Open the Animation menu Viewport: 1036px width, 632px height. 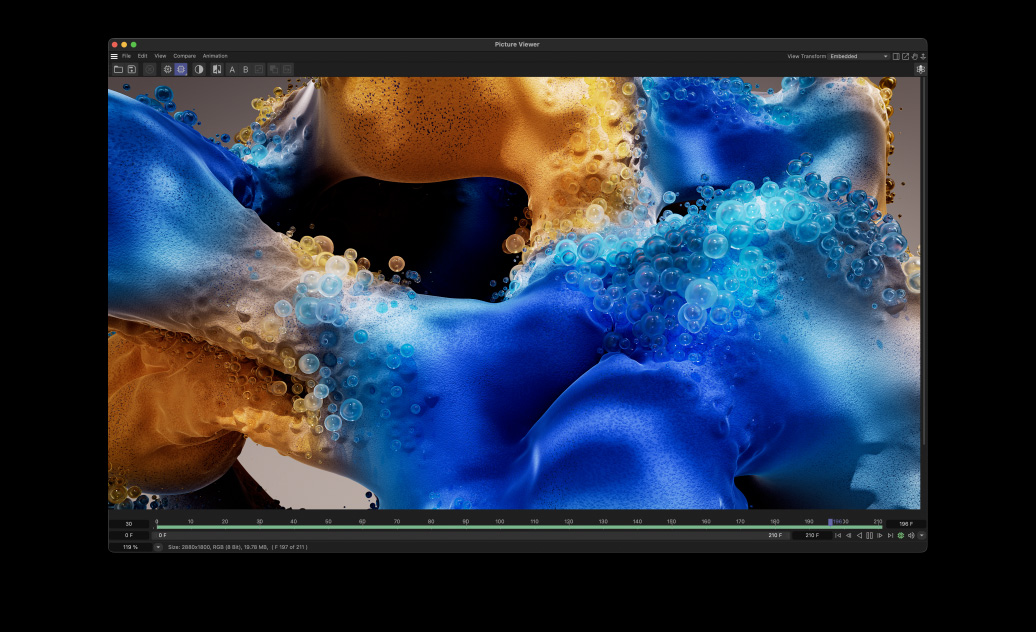[x=214, y=56]
